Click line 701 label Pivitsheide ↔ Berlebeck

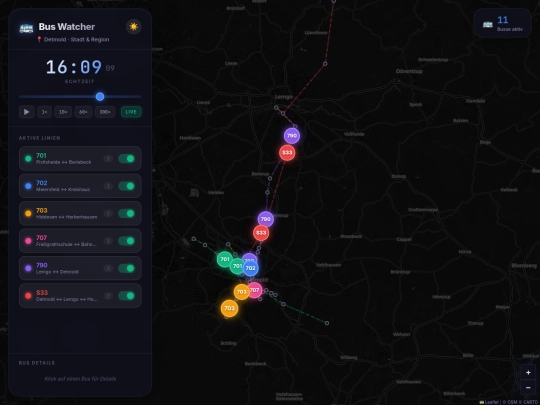[x=63, y=162]
